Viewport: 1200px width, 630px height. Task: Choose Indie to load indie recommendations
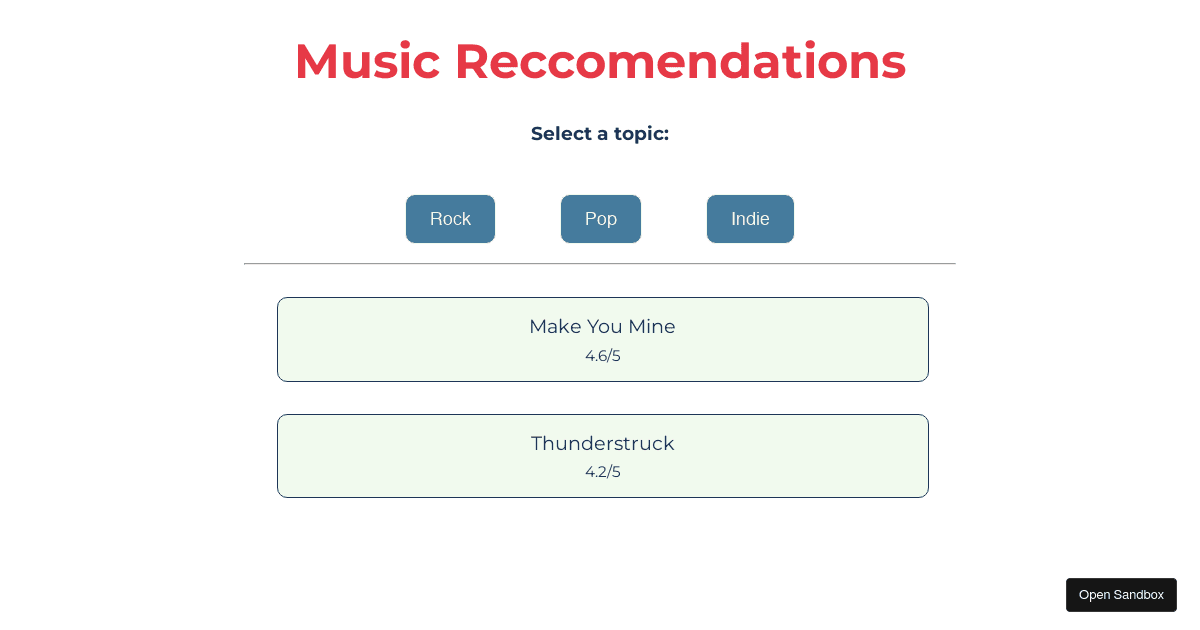[x=750, y=219]
